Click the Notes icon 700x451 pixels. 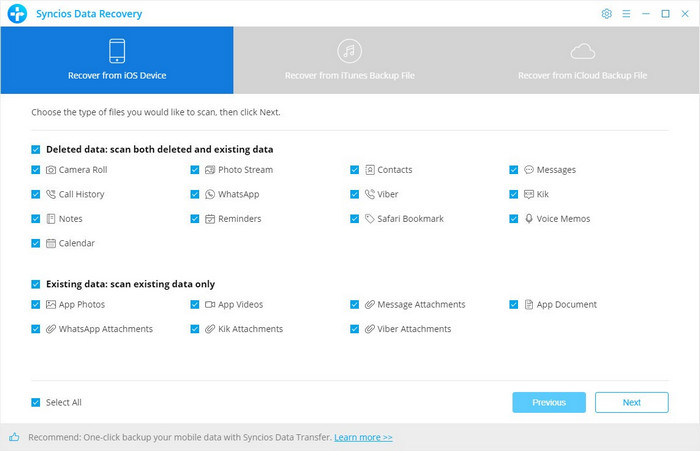(x=51, y=219)
